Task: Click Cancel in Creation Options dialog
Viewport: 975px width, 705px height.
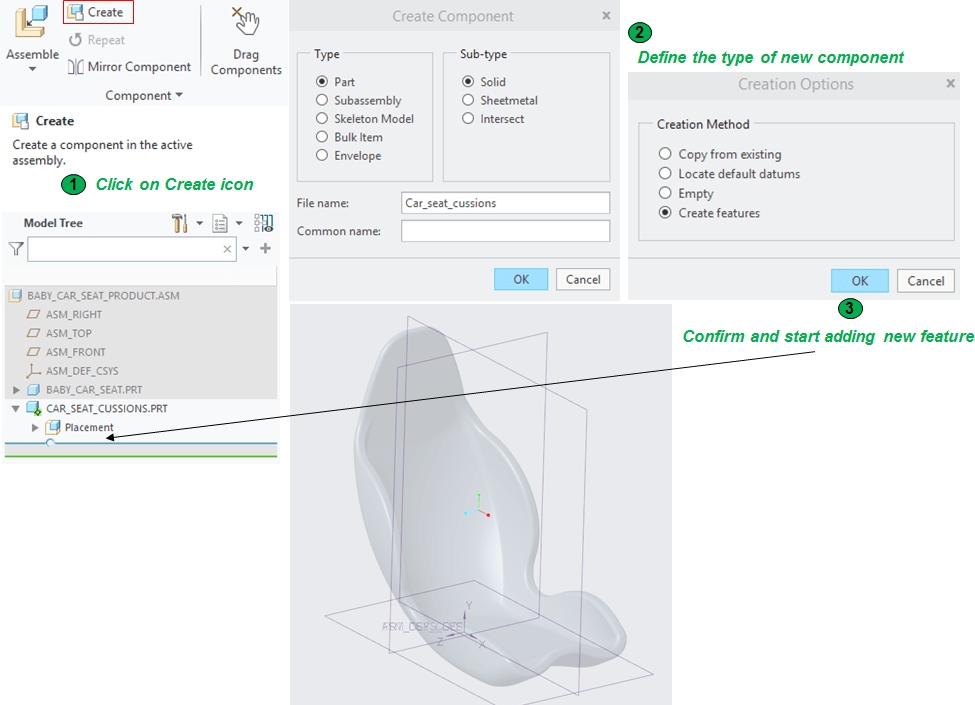Action: [x=925, y=281]
